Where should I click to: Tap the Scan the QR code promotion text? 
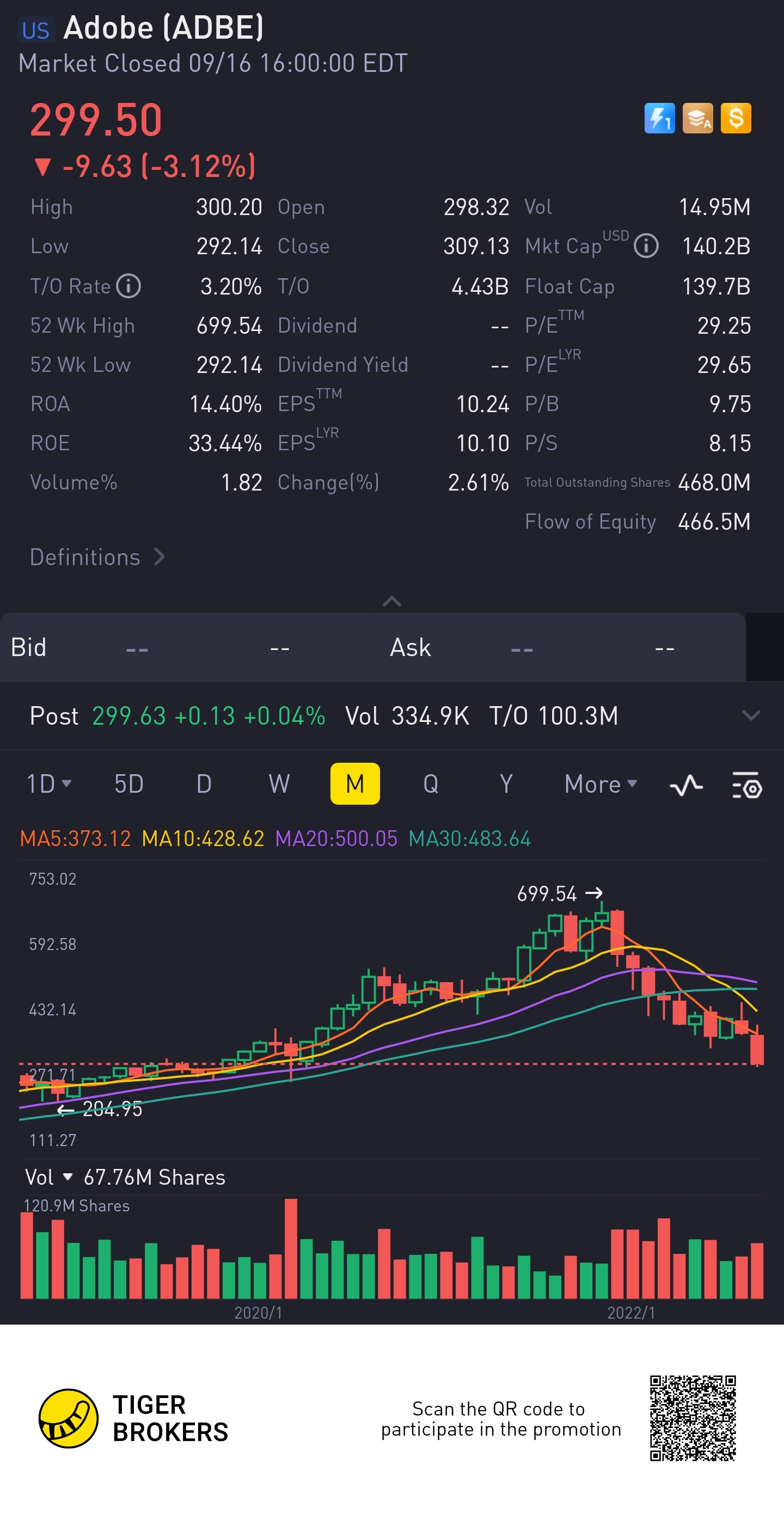click(x=501, y=1418)
